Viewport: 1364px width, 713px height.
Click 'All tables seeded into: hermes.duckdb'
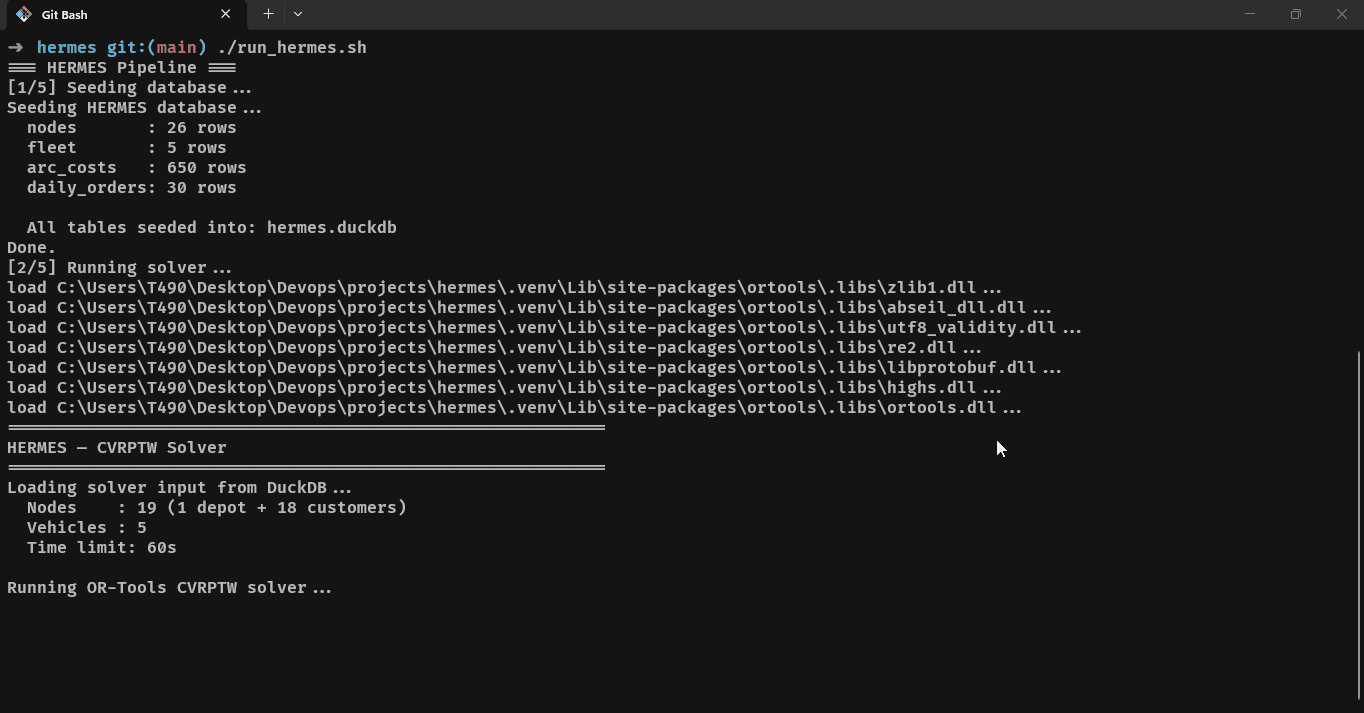[211, 228]
